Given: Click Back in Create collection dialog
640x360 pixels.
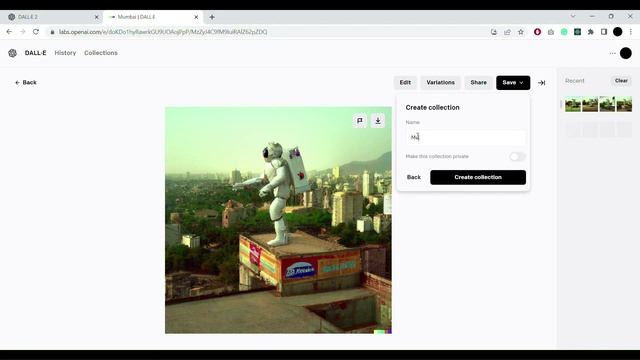Looking at the screenshot, I should tap(413, 178).
